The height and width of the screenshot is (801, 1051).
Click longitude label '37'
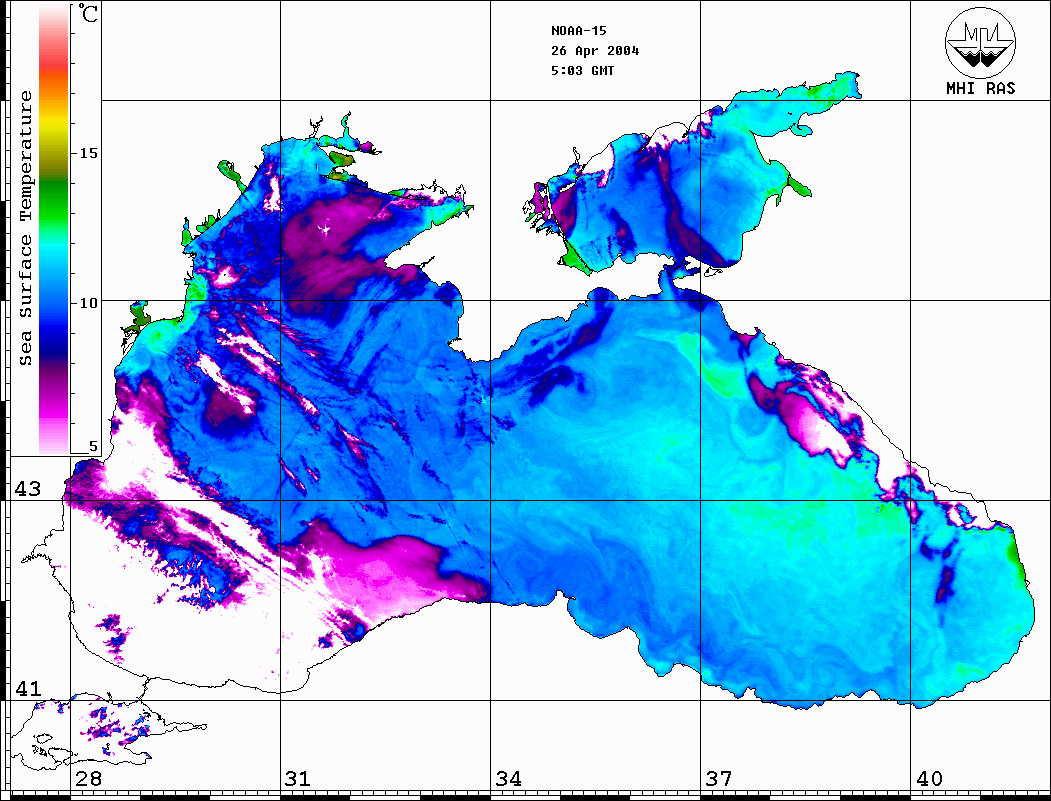pyautogui.click(x=719, y=778)
